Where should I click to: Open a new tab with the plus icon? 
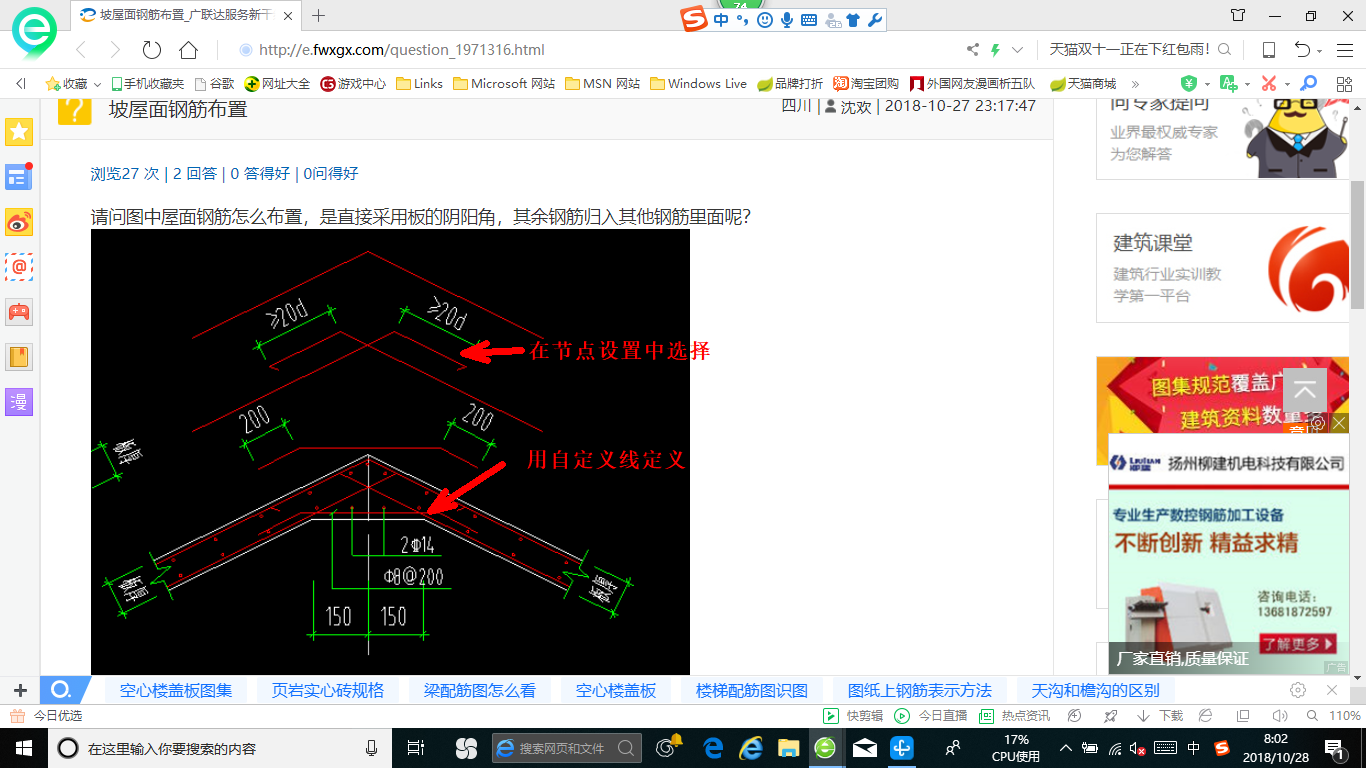(x=319, y=16)
